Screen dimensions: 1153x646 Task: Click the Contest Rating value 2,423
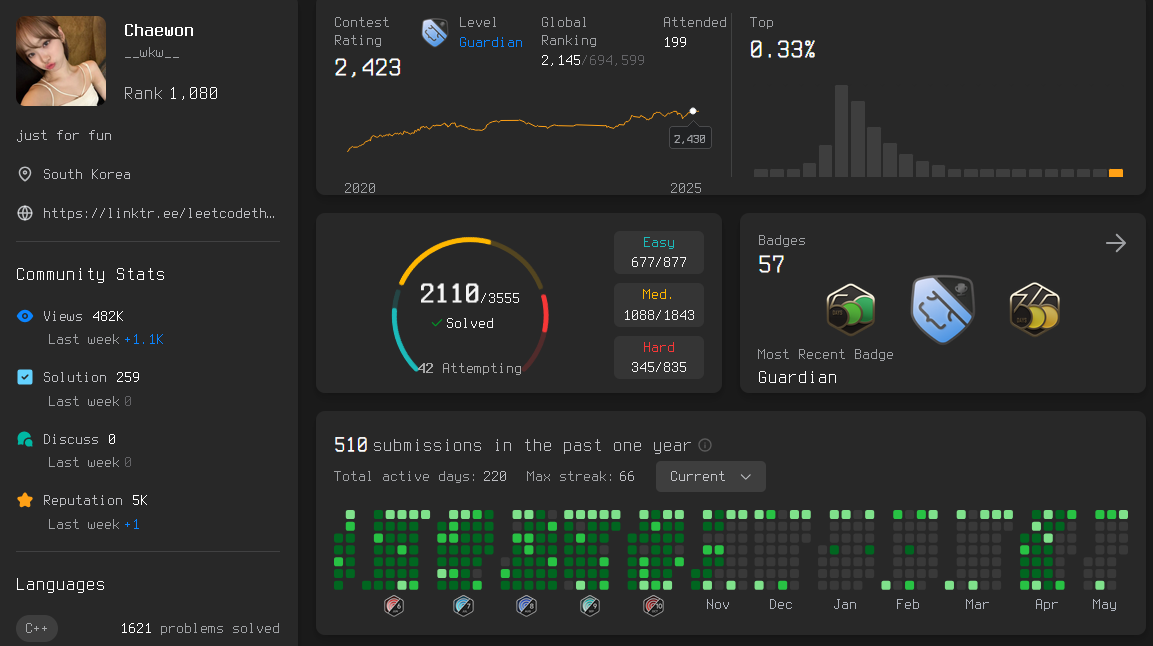[x=368, y=68]
